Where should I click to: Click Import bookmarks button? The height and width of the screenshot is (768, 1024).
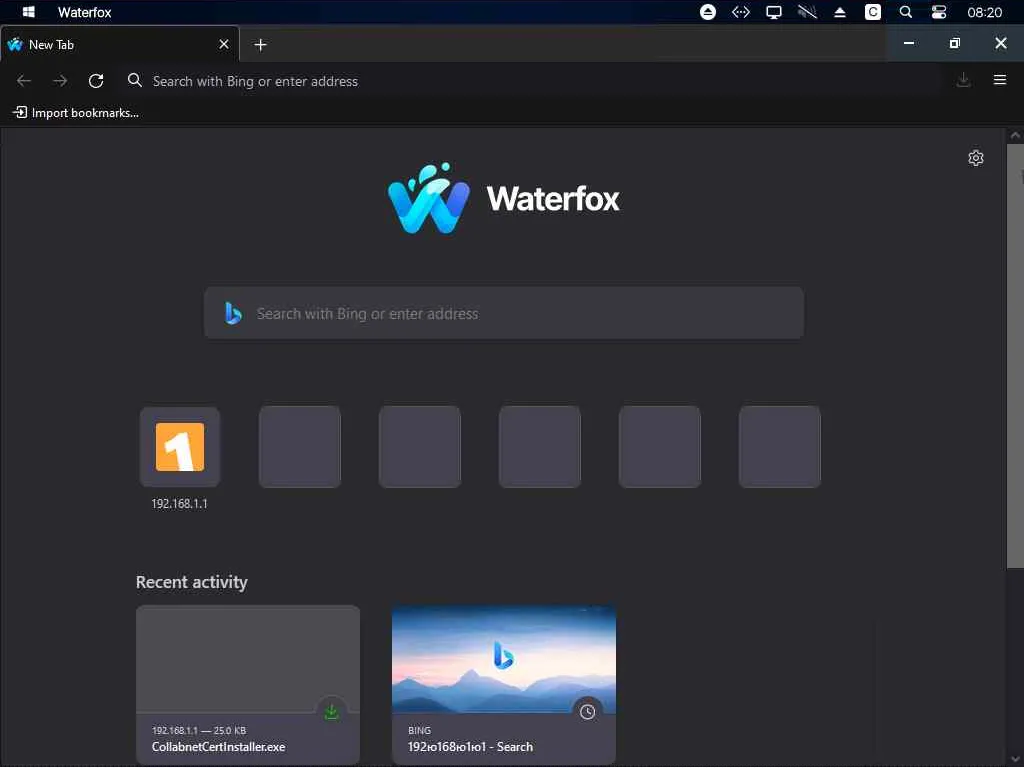tap(76, 113)
